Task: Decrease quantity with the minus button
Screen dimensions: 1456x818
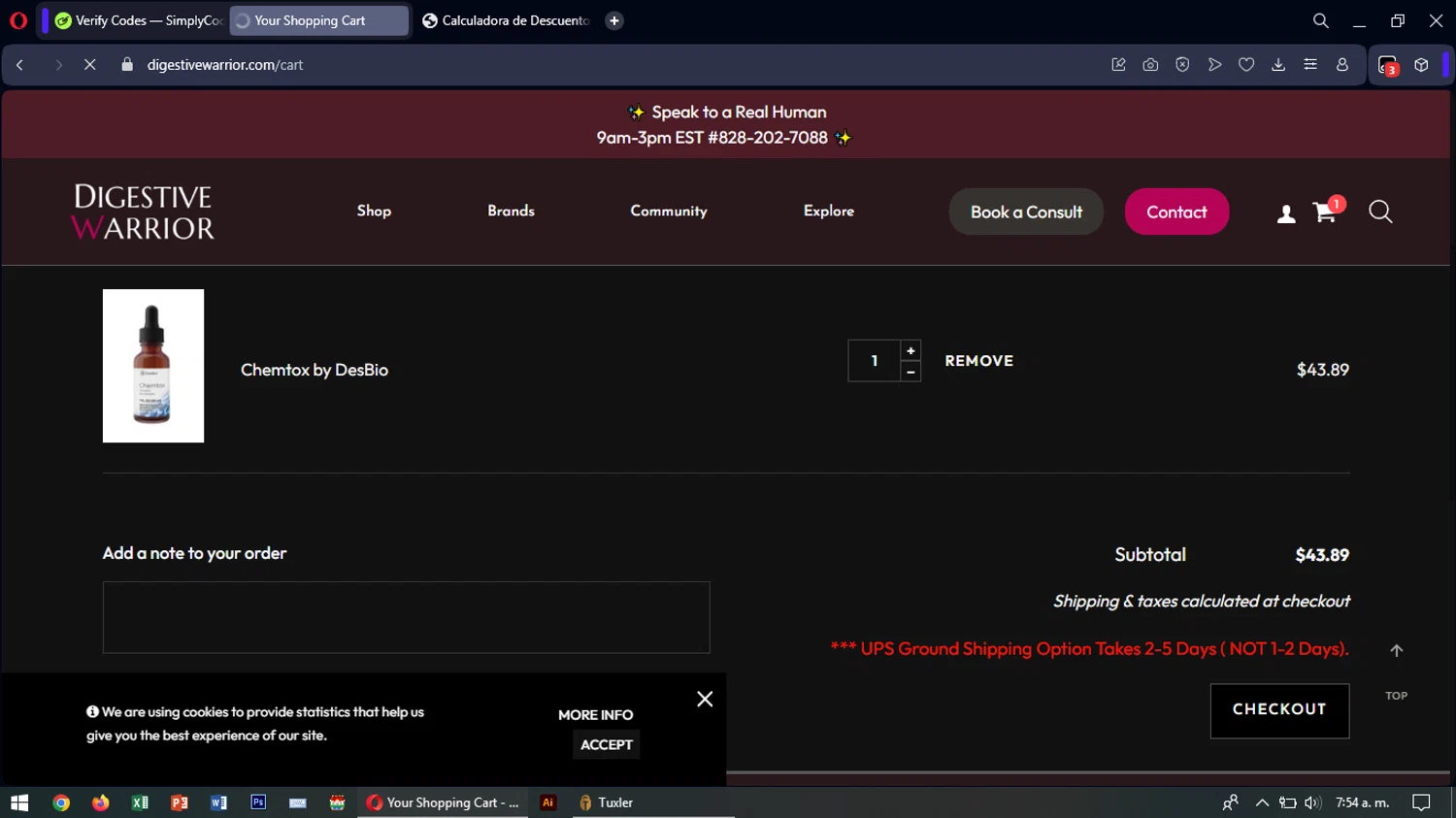Action: (910, 372)
